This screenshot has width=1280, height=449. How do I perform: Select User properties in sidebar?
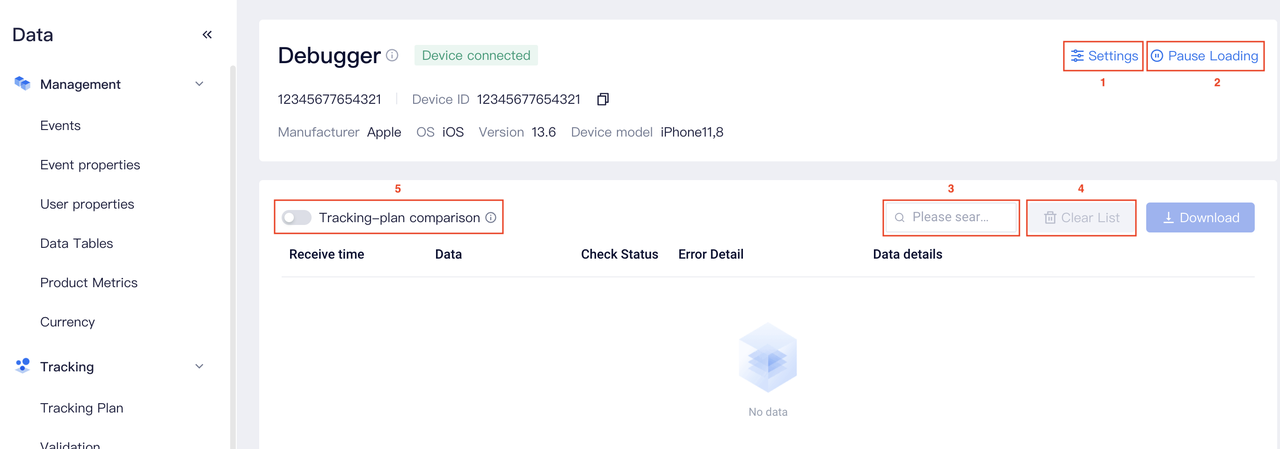(87, 204)
